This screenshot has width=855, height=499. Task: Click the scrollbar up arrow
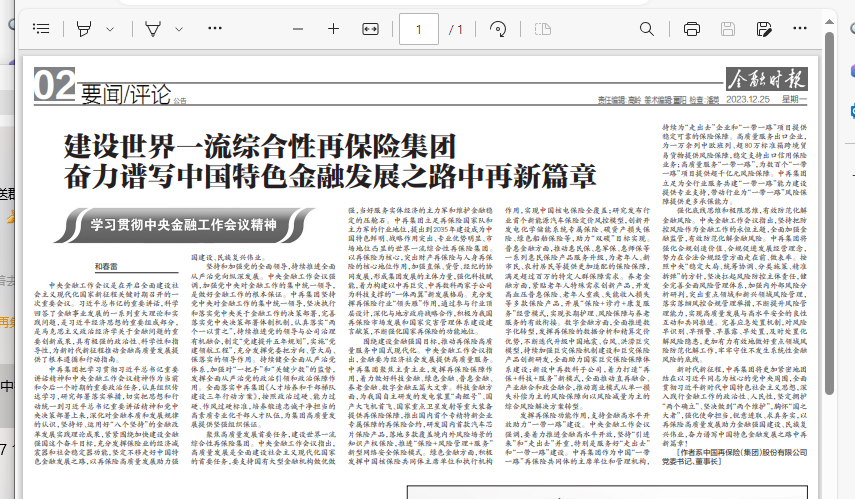coord(829,22)
